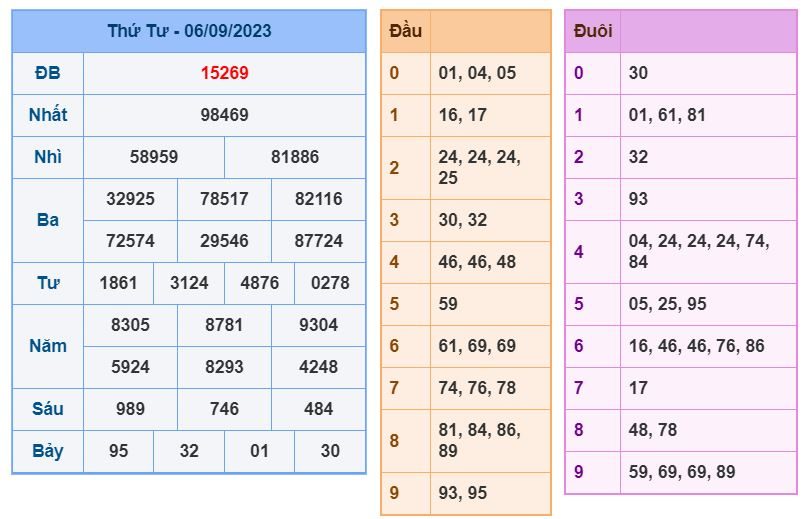Select third prize number 78517
Image resolution: width=809 pixels, height=519 pixels.
(x=224, y=199)
